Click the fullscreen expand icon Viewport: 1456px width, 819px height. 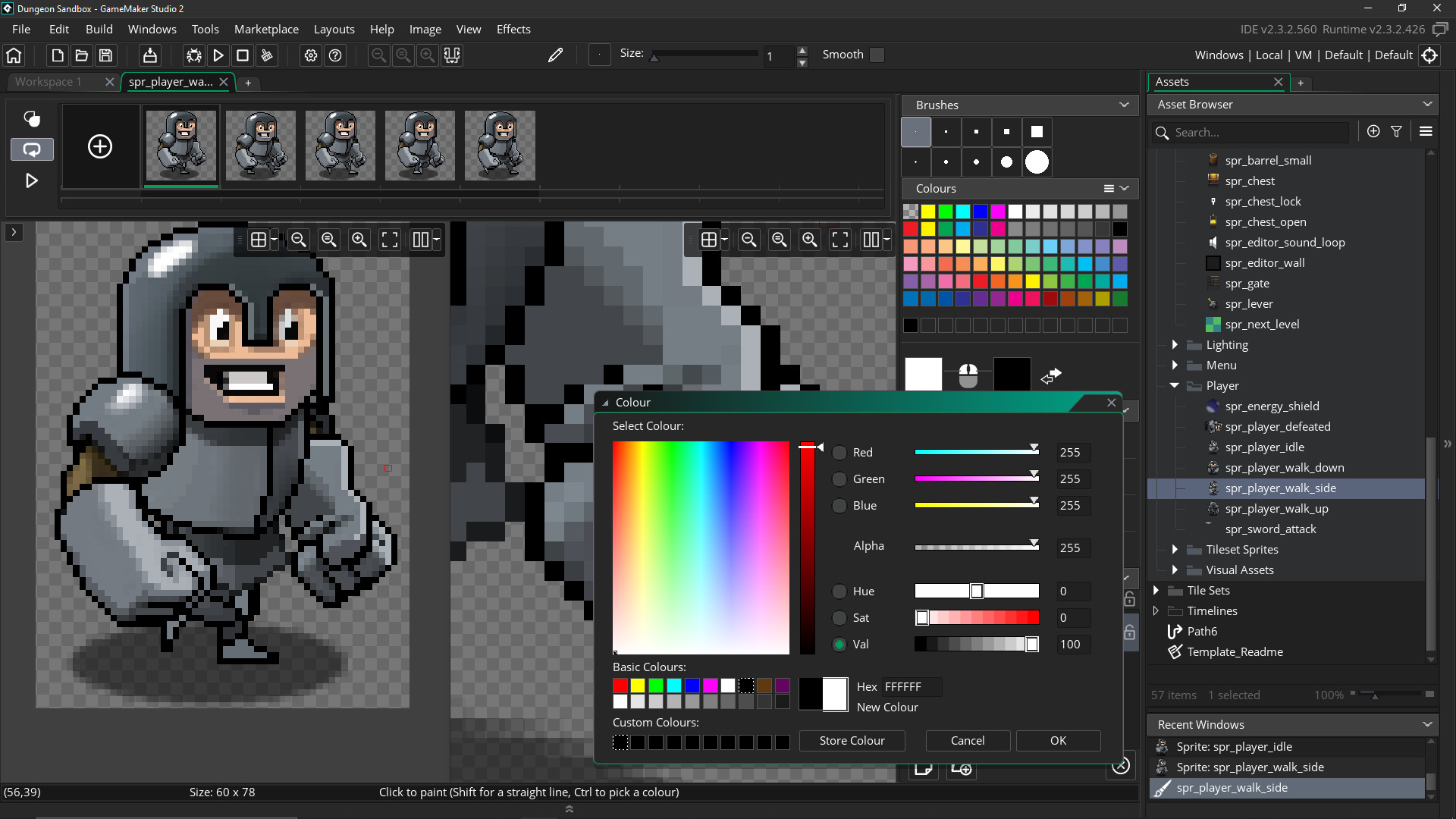pyautogui.click(x=389, y=239)
